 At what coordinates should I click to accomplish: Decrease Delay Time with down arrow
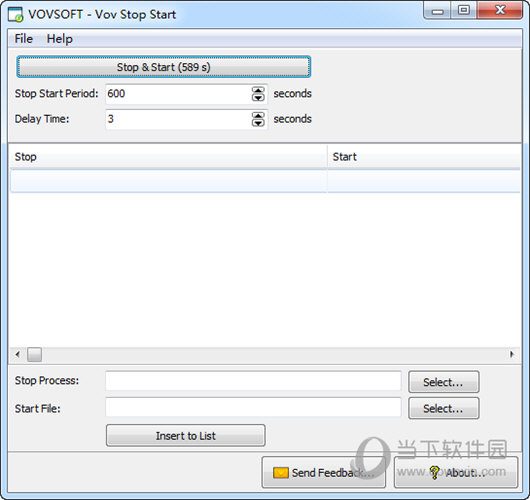pos(258,123)
